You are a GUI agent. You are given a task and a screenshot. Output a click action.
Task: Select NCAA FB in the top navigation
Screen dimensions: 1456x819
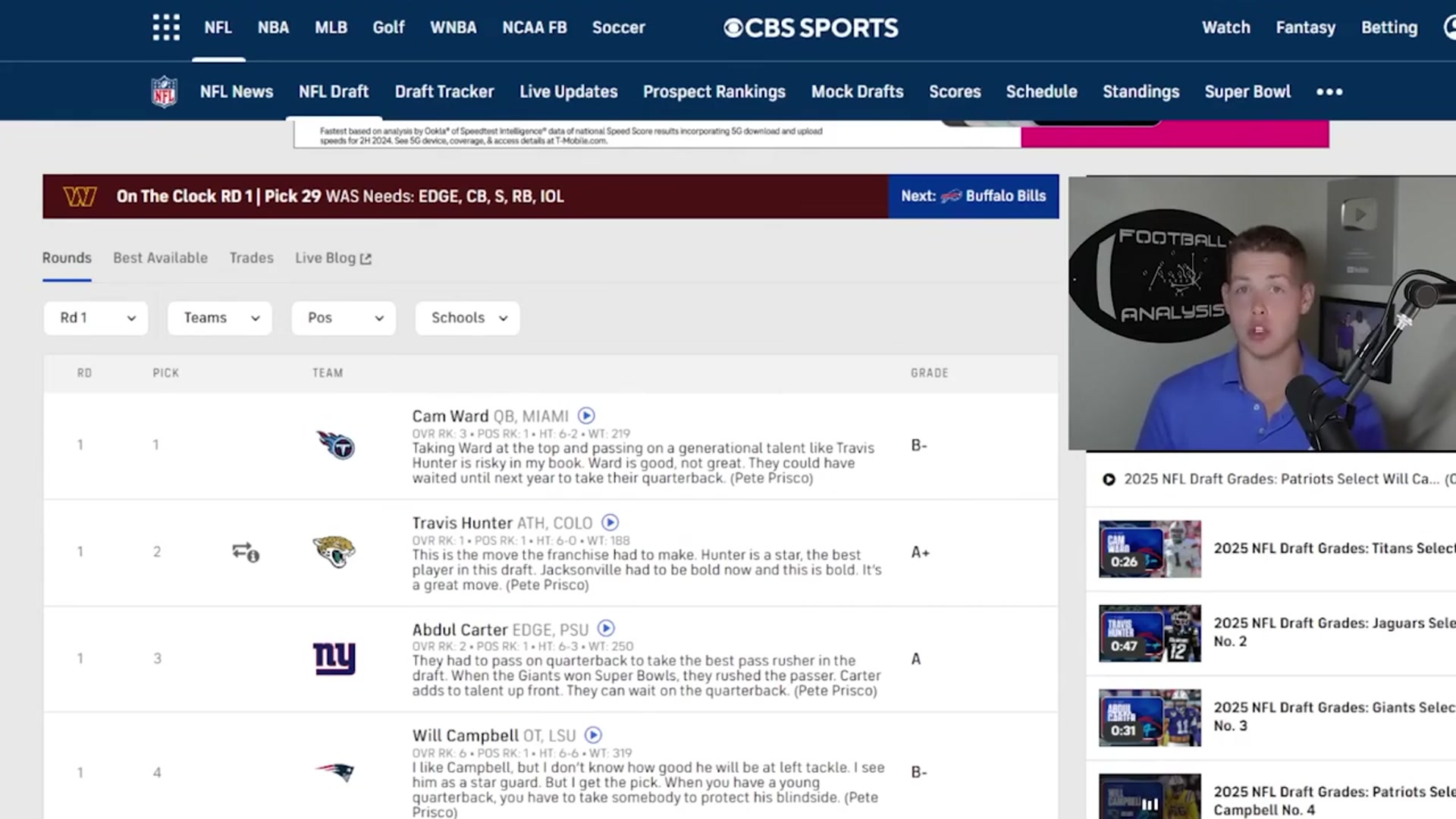coord(535,27)
